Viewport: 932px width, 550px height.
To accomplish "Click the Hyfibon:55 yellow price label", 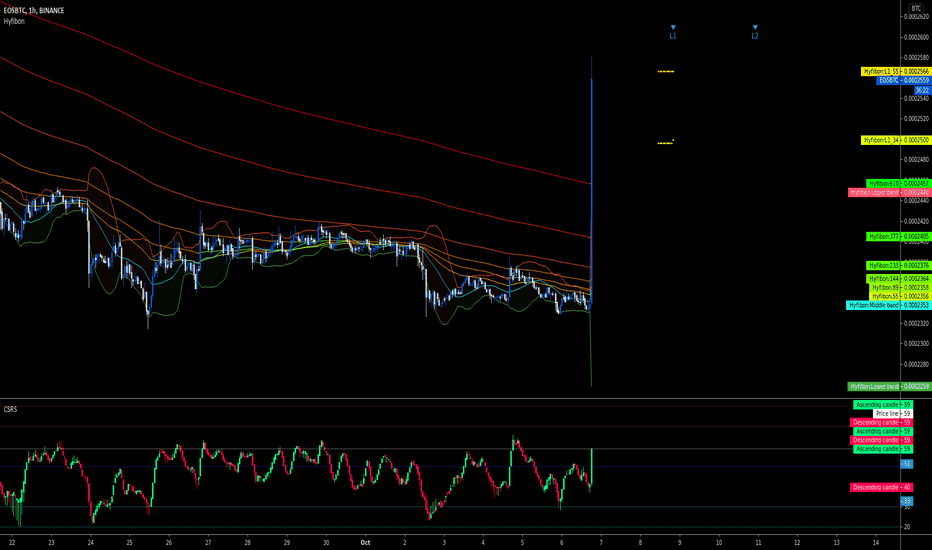I will pyautogui.click(x=899, y=296).
